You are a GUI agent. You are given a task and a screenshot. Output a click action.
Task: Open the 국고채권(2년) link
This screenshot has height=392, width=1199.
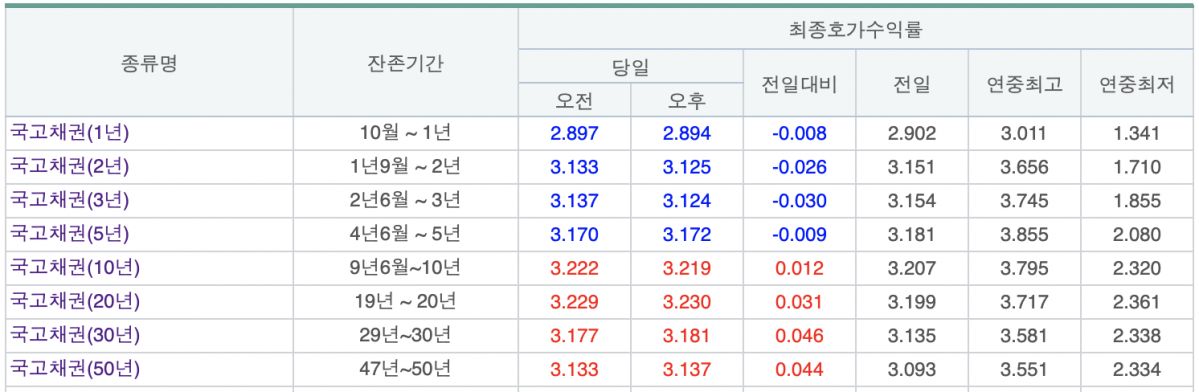coord(70,167)
